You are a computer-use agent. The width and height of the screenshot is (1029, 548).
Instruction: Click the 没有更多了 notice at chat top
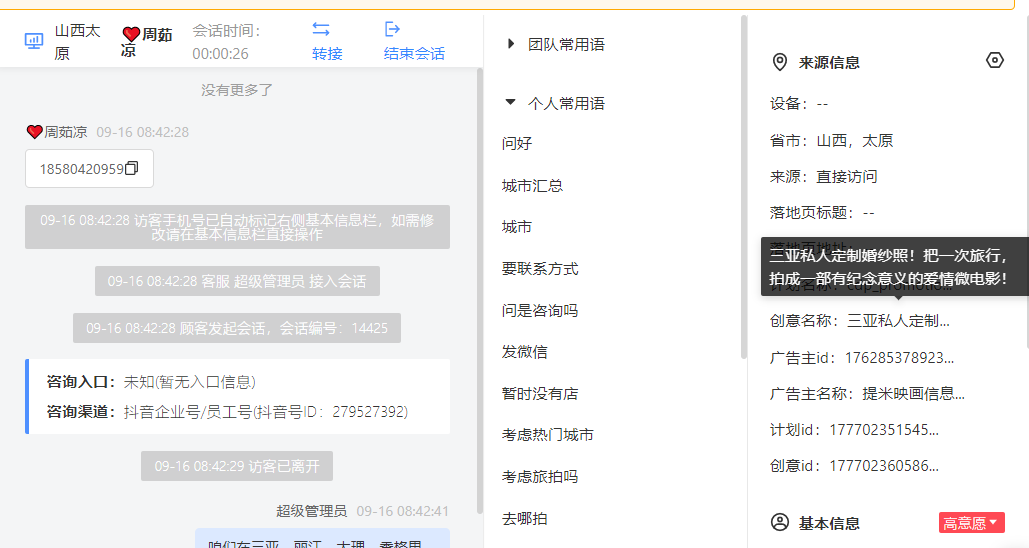coord(237,90)
